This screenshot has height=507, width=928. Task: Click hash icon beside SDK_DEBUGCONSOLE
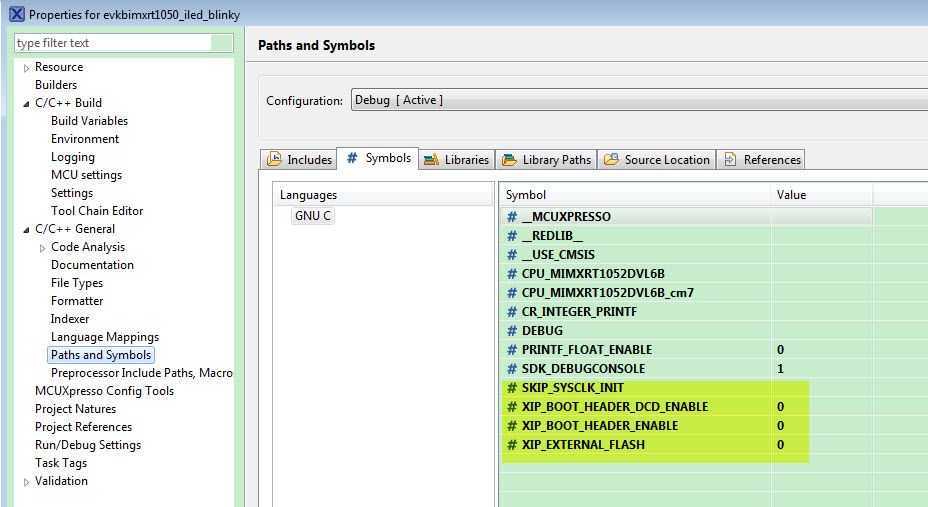point(512,369)
